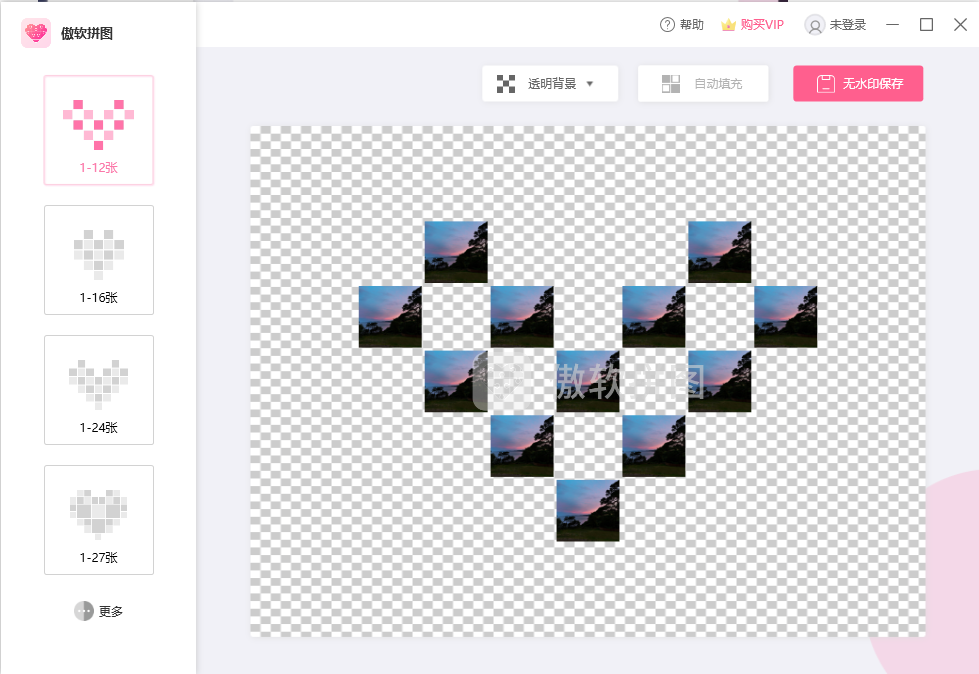Click the 自动填充 auto-fill button
Screen dimensions: 979x674
(x=703, y=83)
